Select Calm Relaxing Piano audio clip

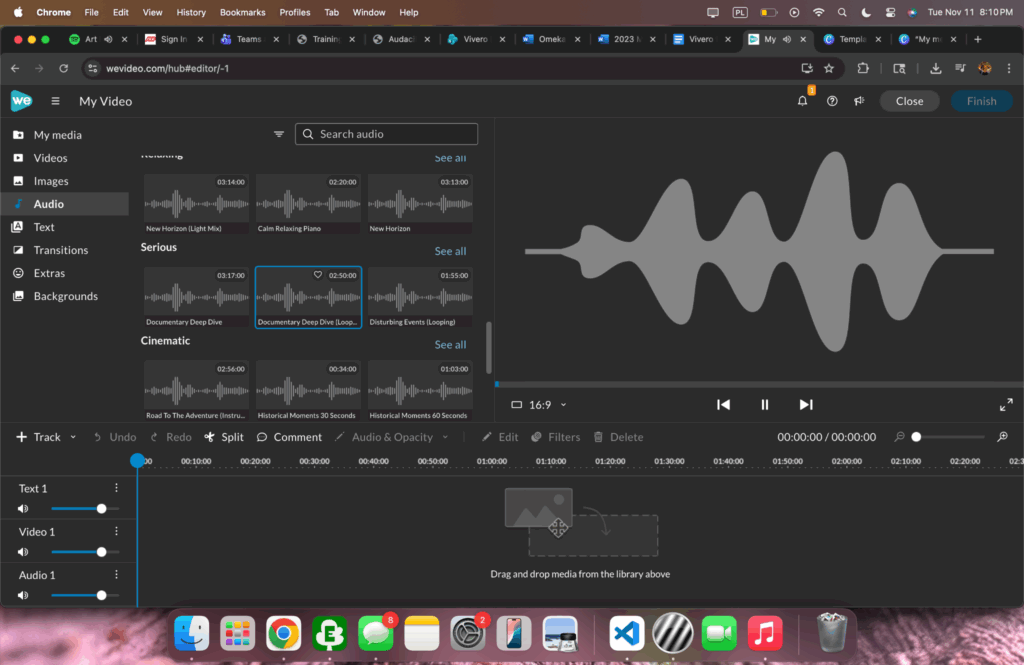point(308,204)
